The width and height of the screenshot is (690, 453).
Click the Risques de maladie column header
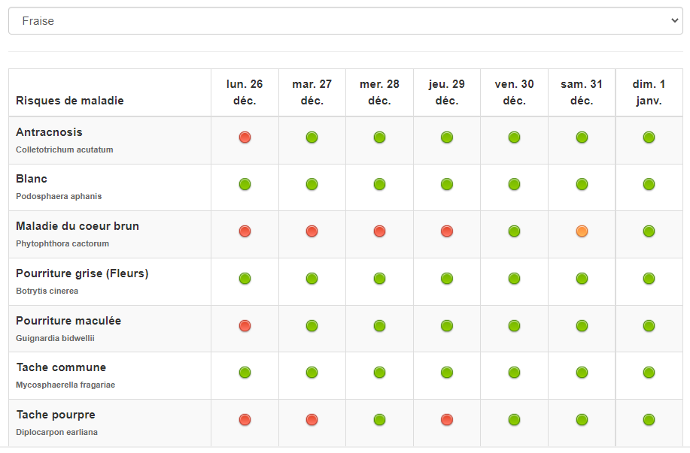(70, 101)
